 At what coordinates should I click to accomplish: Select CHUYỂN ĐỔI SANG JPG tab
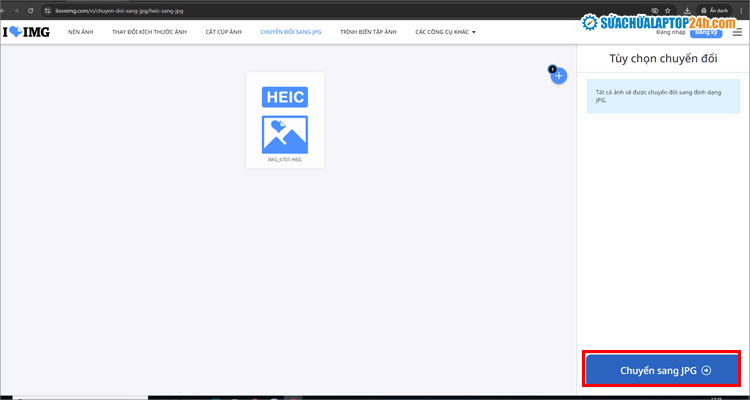[291, 32]
